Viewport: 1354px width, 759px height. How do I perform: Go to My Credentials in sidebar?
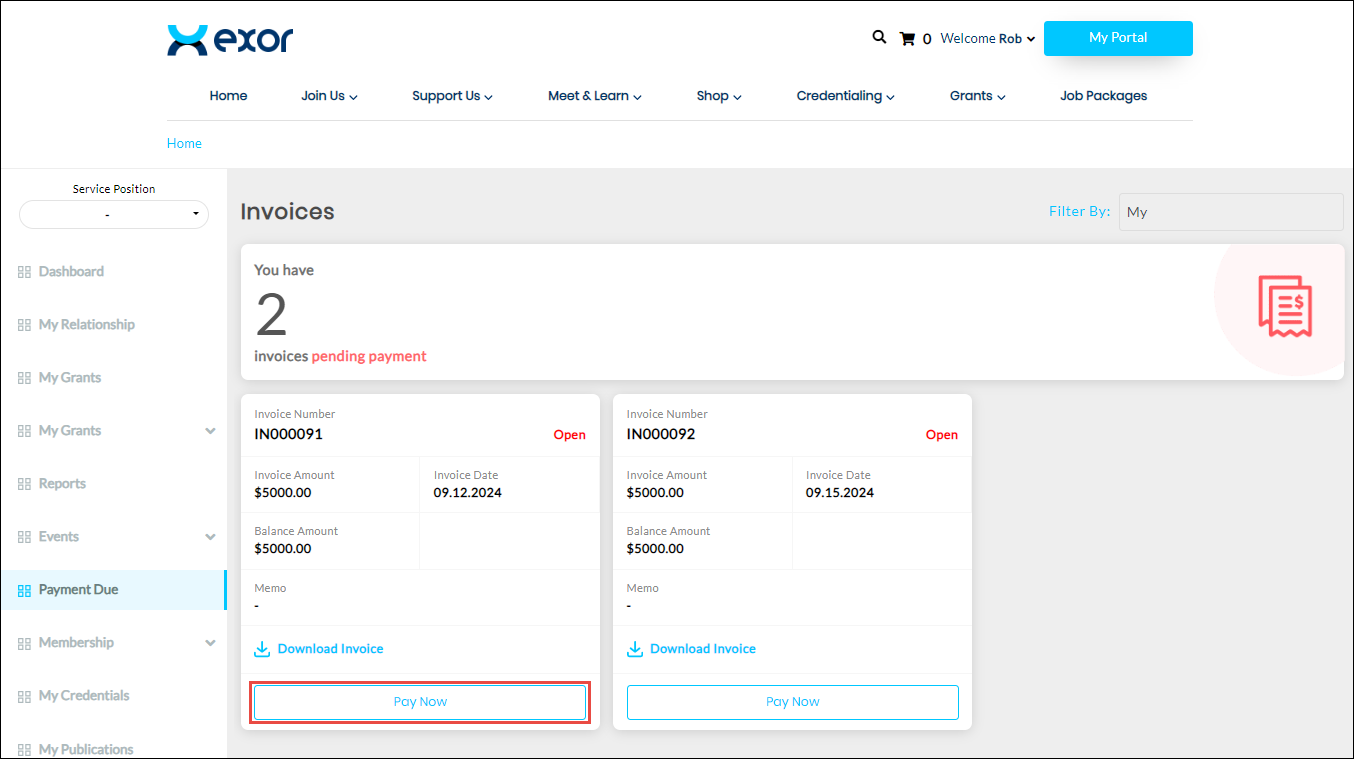pyautogui.click(x=84, y=696)
